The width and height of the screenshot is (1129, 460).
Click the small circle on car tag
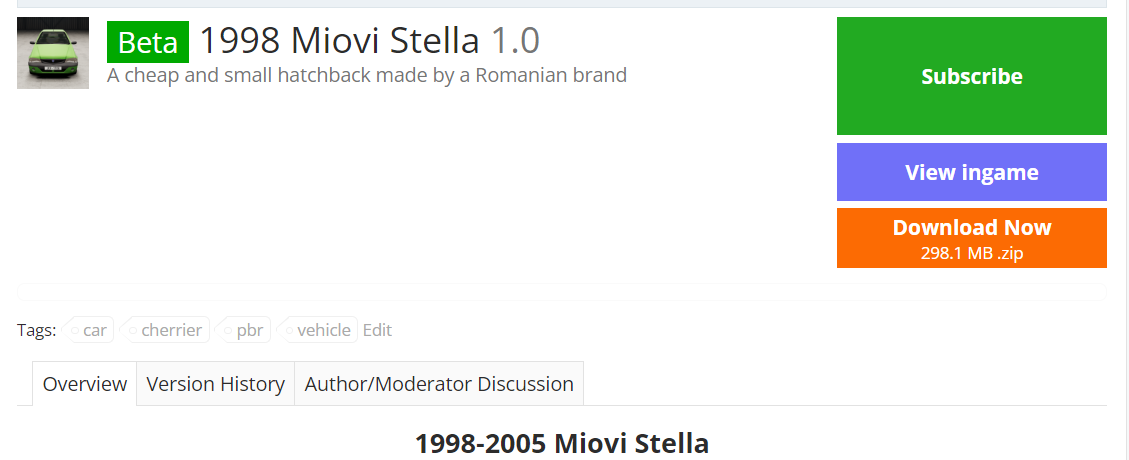[75, 331]
